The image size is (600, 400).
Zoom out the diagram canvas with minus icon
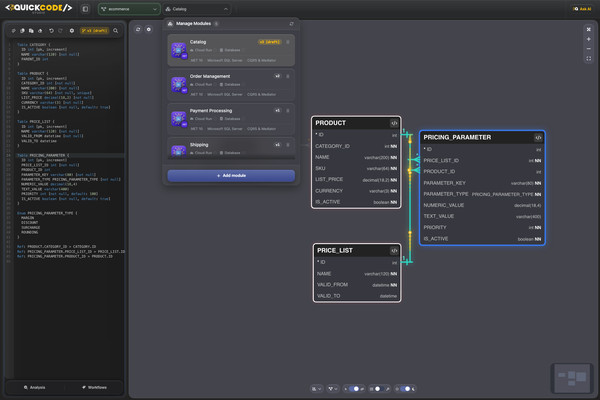(589, 49)
